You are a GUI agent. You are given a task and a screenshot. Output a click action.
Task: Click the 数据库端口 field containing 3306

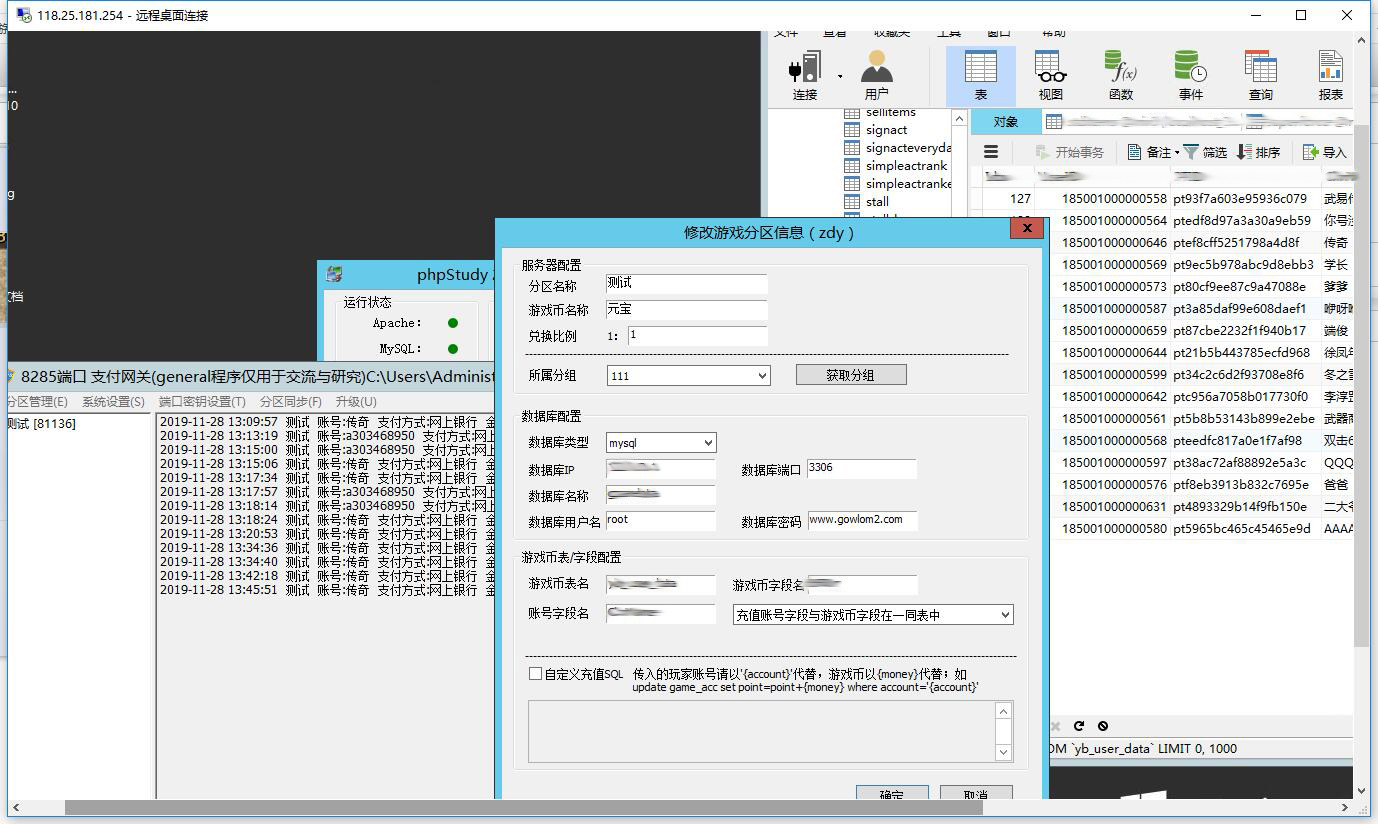(860, 468)
